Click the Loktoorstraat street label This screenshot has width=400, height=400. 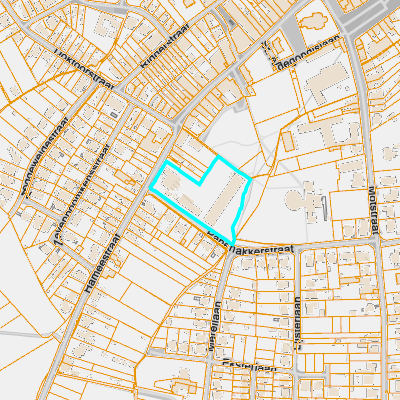(x=84, y=70)
